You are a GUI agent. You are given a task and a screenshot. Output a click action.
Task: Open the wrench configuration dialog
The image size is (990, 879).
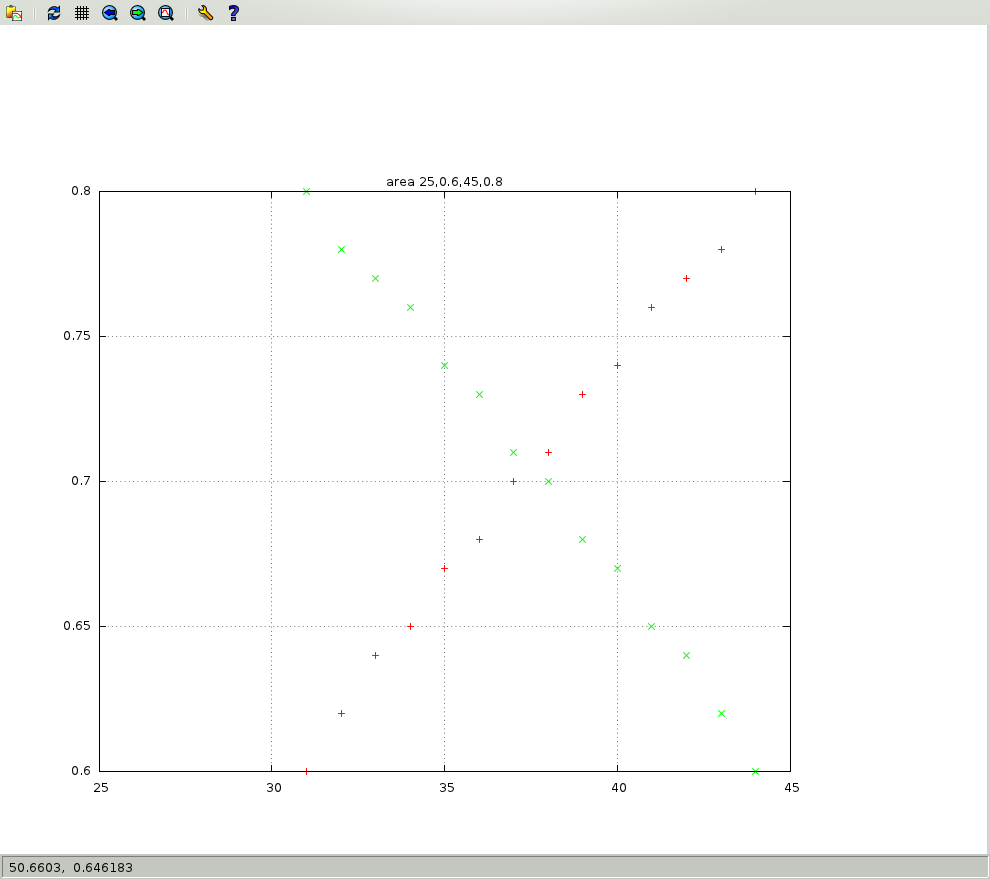[205, 13]
